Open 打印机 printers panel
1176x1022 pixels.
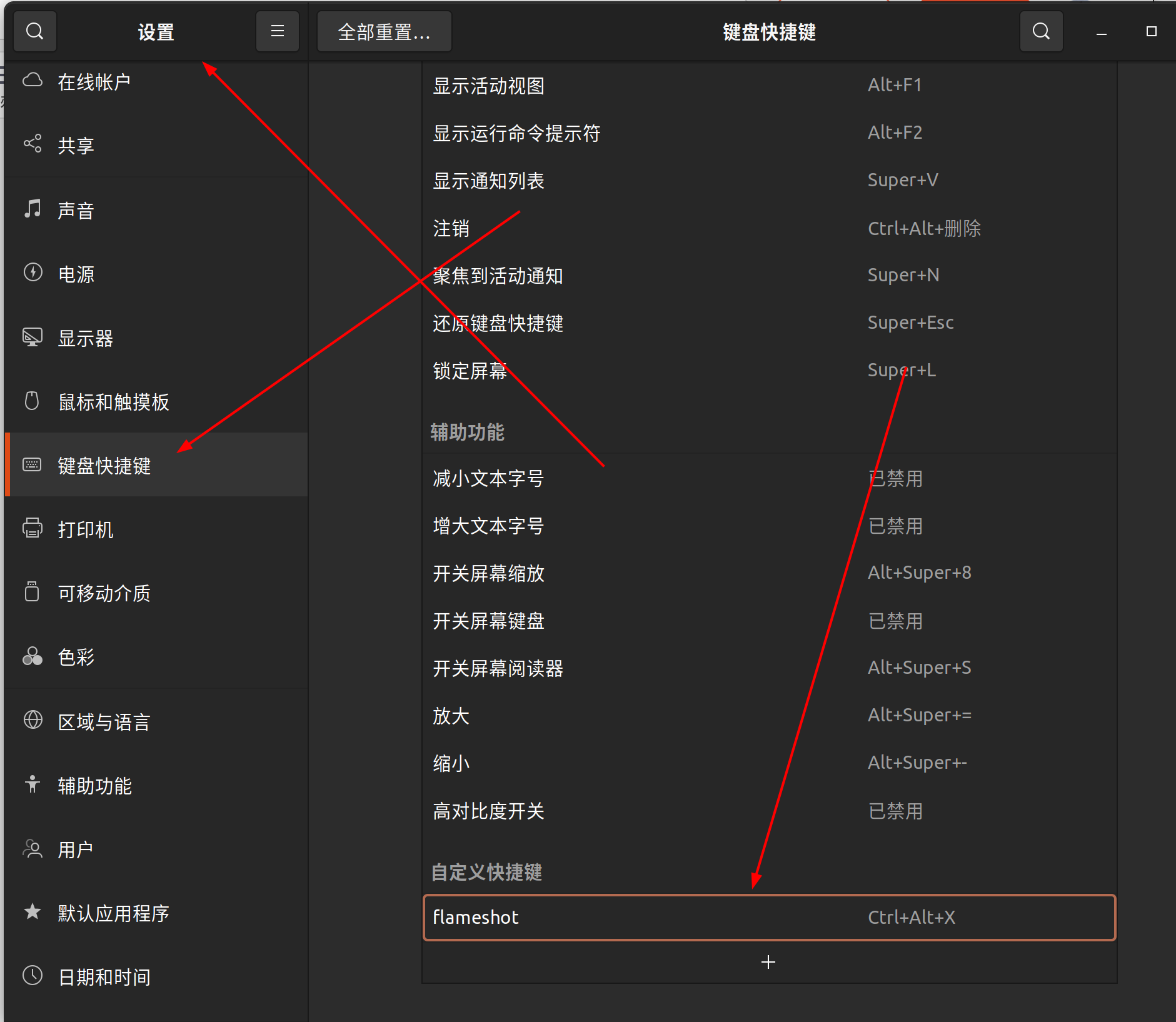(156, 529)
